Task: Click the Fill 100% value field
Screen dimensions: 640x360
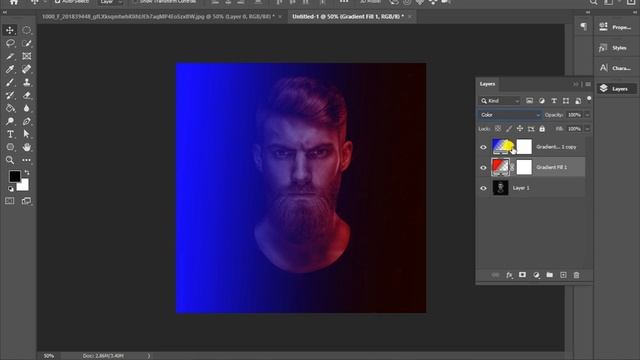Action: pos(574,129)
